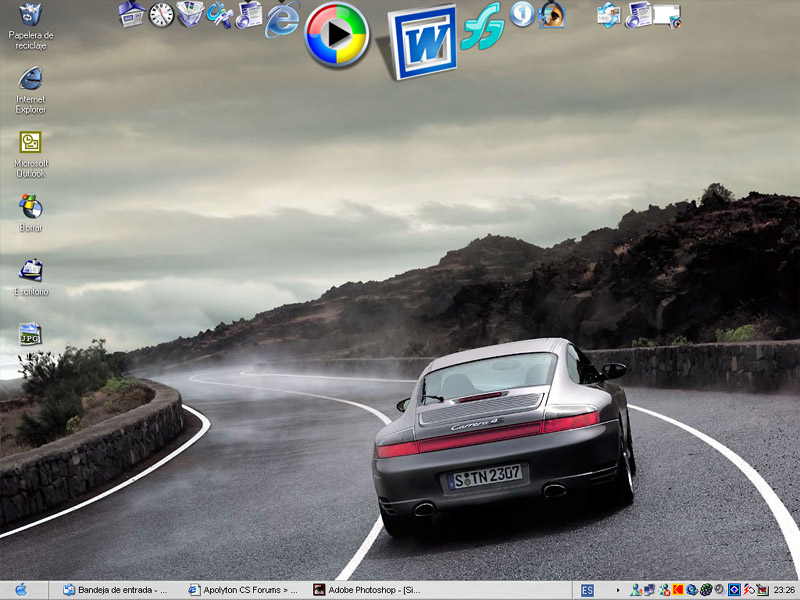Open the Borrar desktop icon
The image size is (800, 600).
[31, 207]
